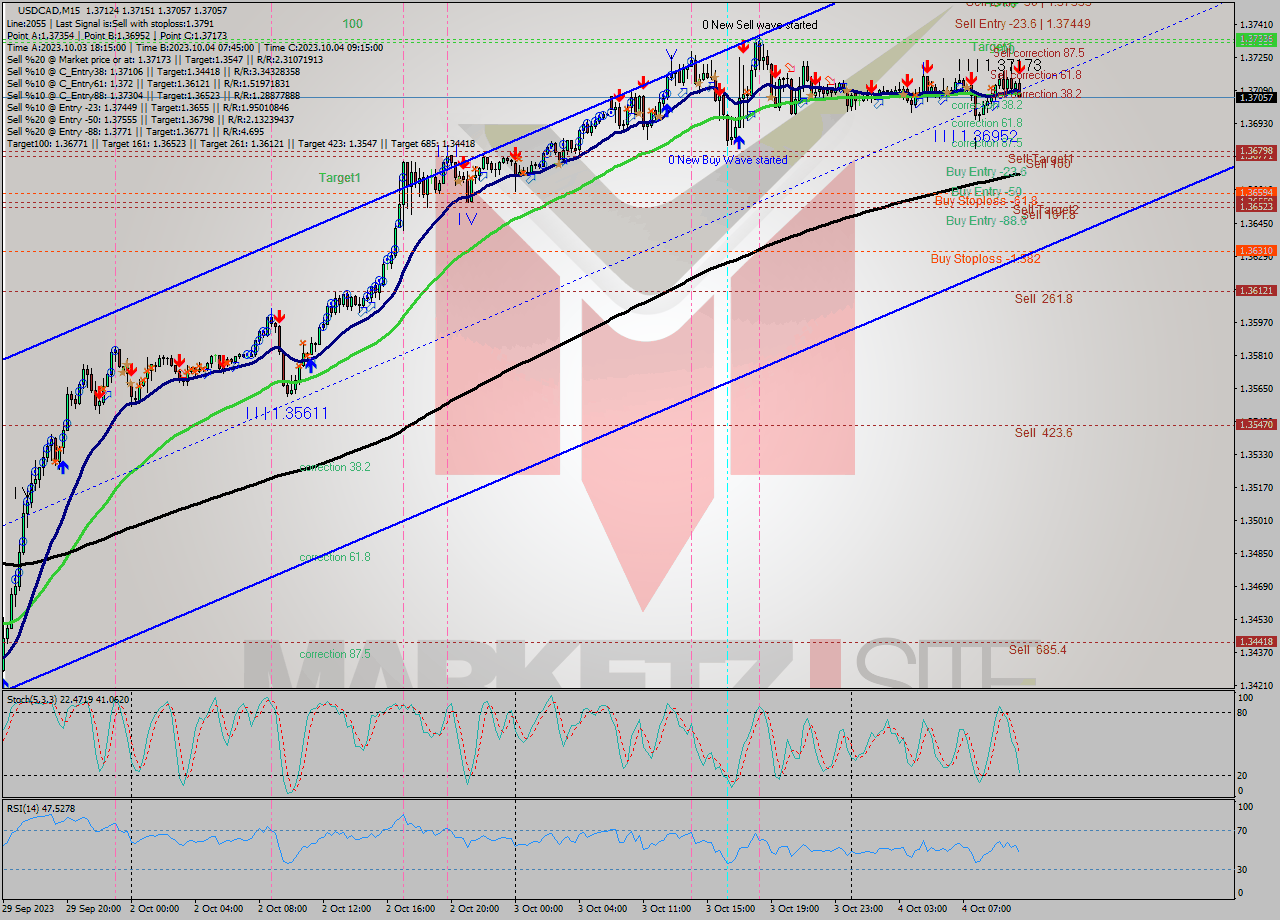Click the orange price tag 1.36310
The image size is (1280, 920).
[x=1256, y=251]
